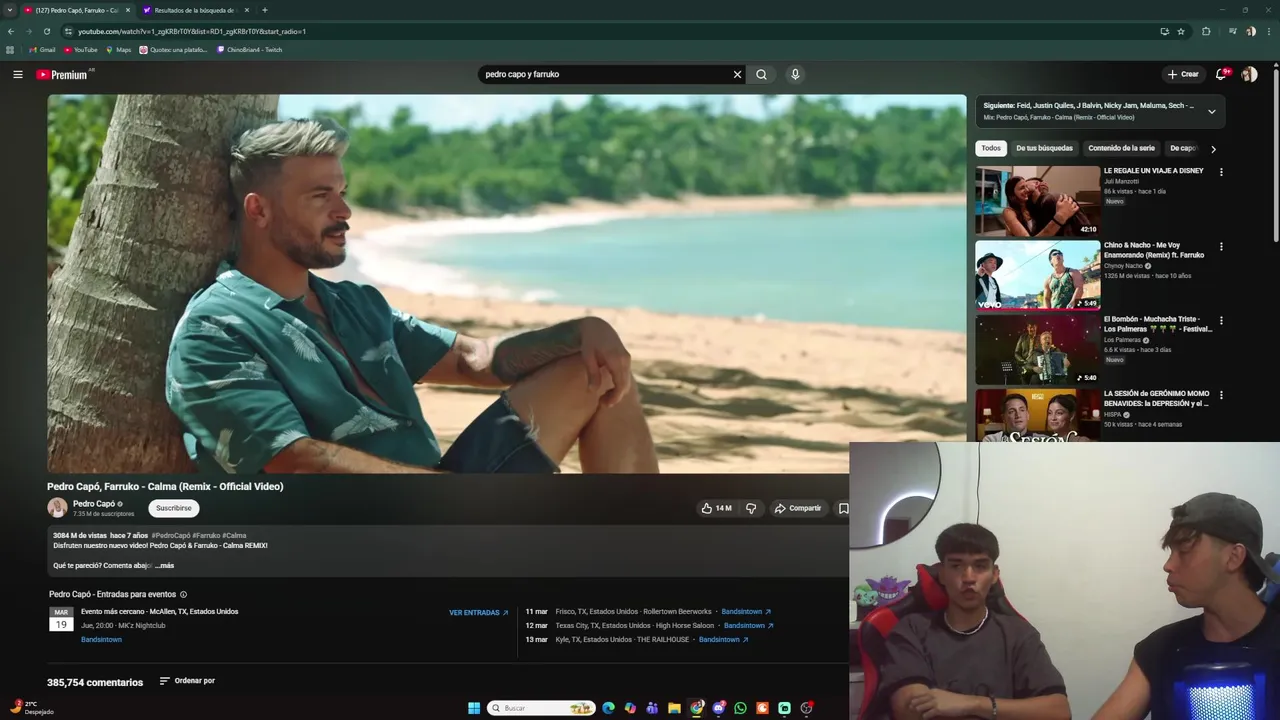Open options for LE REGALE UN VIAJE video
1280x720 pixels.
[x=1221, y=172]
